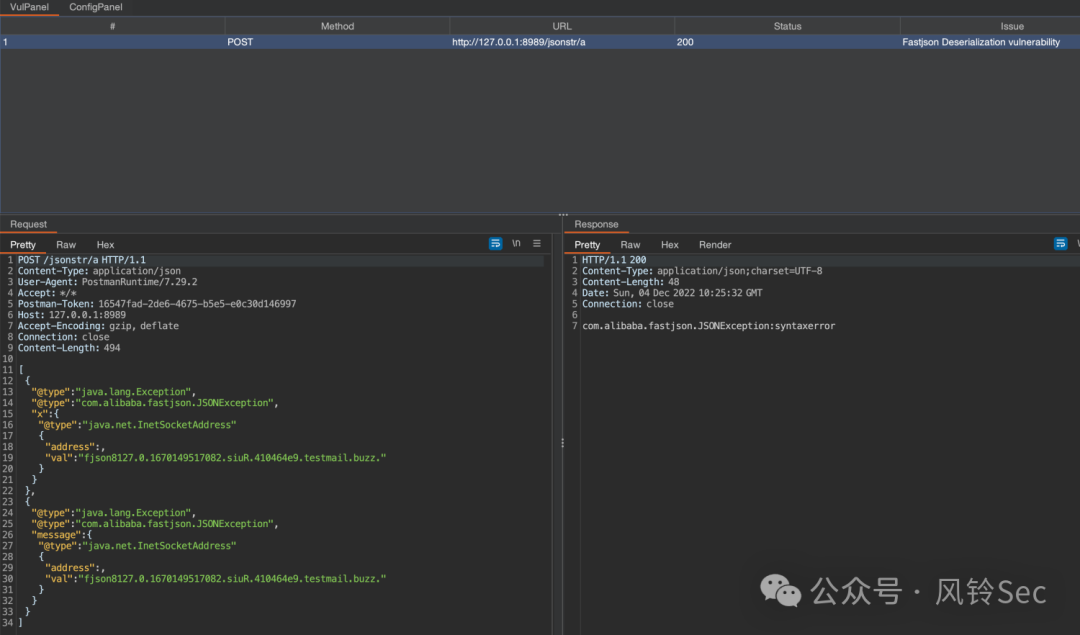Sort table by the # column header
Viewport: 1080px width, 635px height.
click(x=112, y=26)
